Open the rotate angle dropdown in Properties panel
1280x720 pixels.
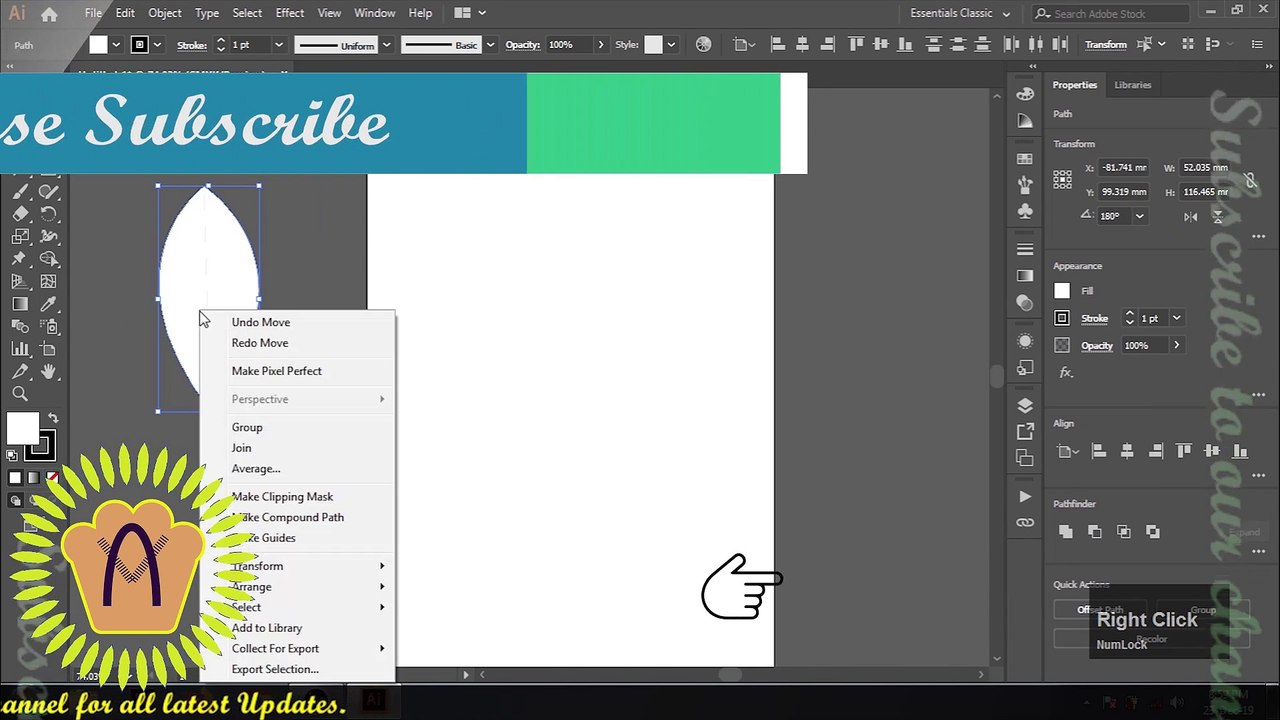click(x=1138, y=216)
